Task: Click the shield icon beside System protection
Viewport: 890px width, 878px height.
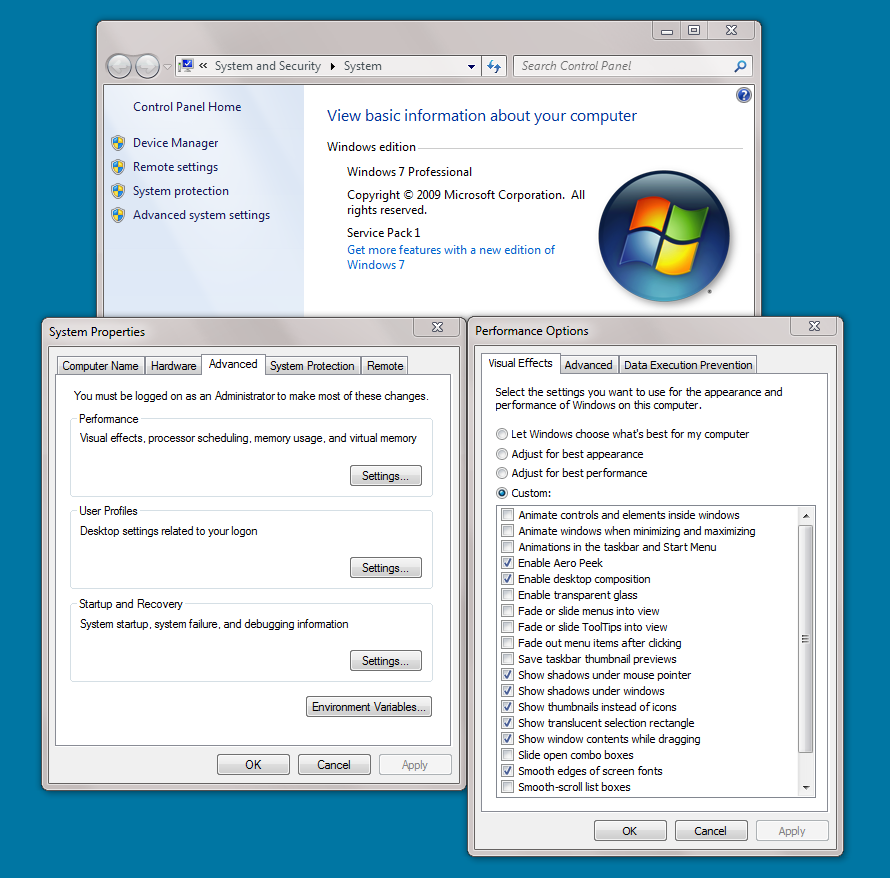Action: tap(118, 191)
